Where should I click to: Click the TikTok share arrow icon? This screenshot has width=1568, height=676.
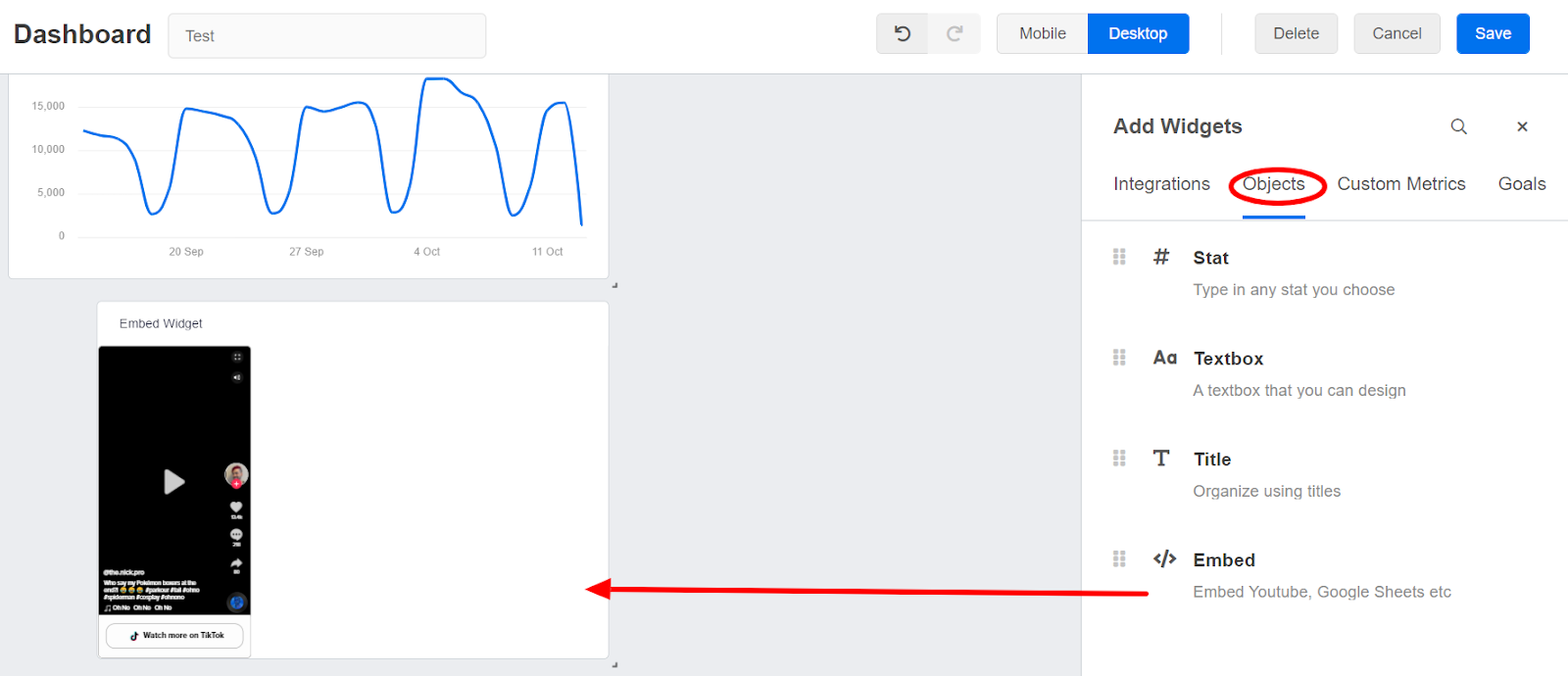coord(235,564)
